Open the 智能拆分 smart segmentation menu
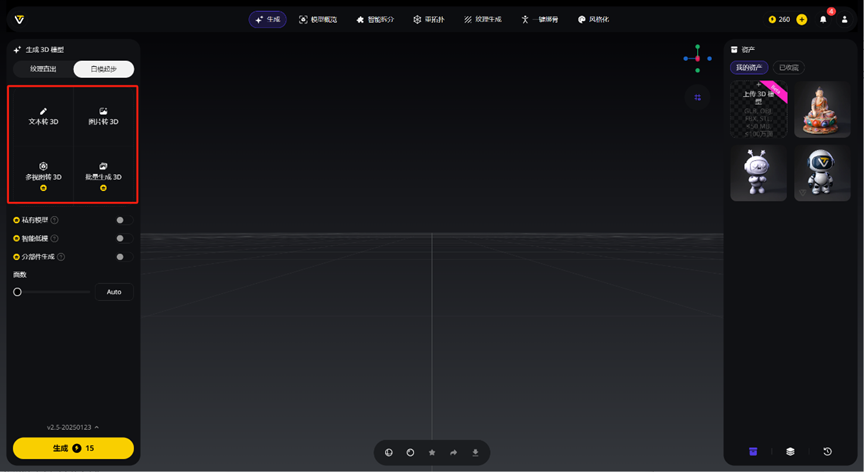864x472 pixels. (x=375, y=19)
